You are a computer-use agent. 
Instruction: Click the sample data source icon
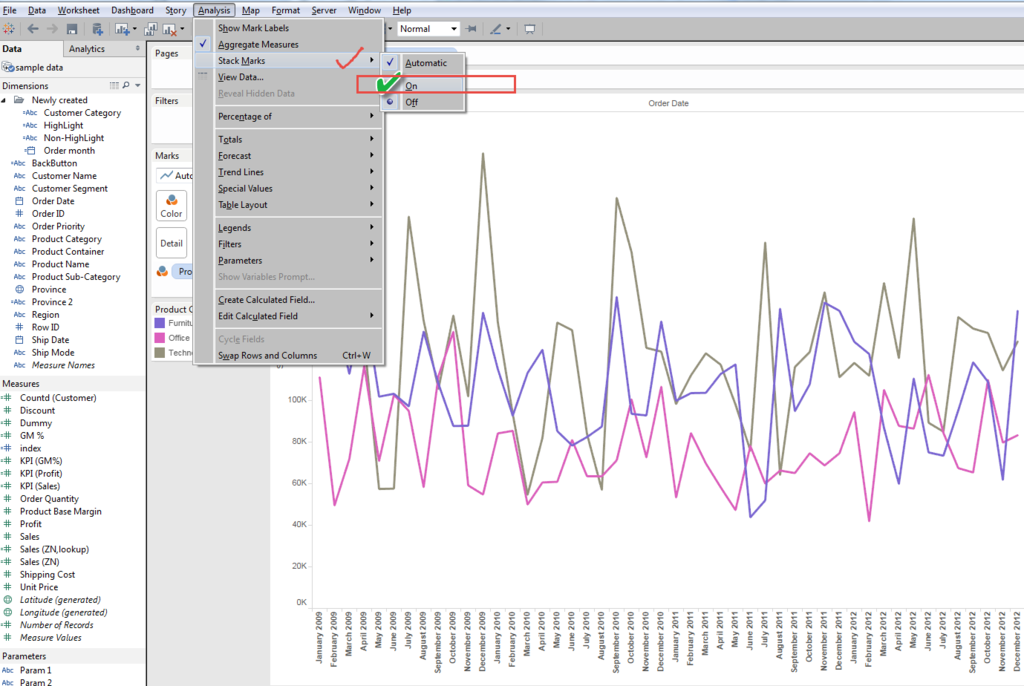coord(8,67)
